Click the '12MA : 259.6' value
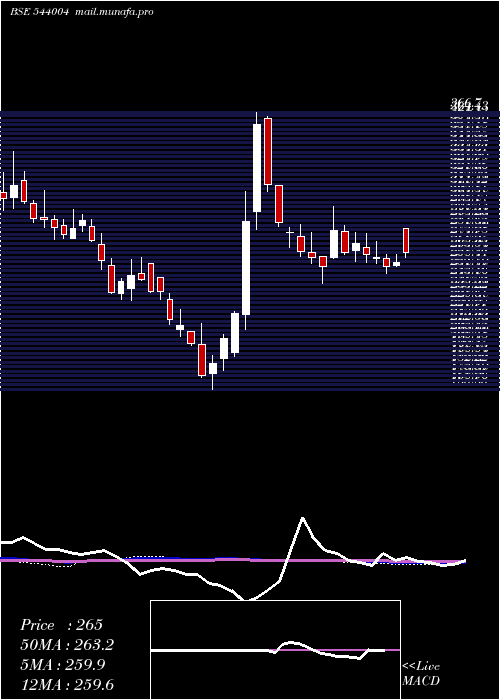500x700 pixels. 67,684
